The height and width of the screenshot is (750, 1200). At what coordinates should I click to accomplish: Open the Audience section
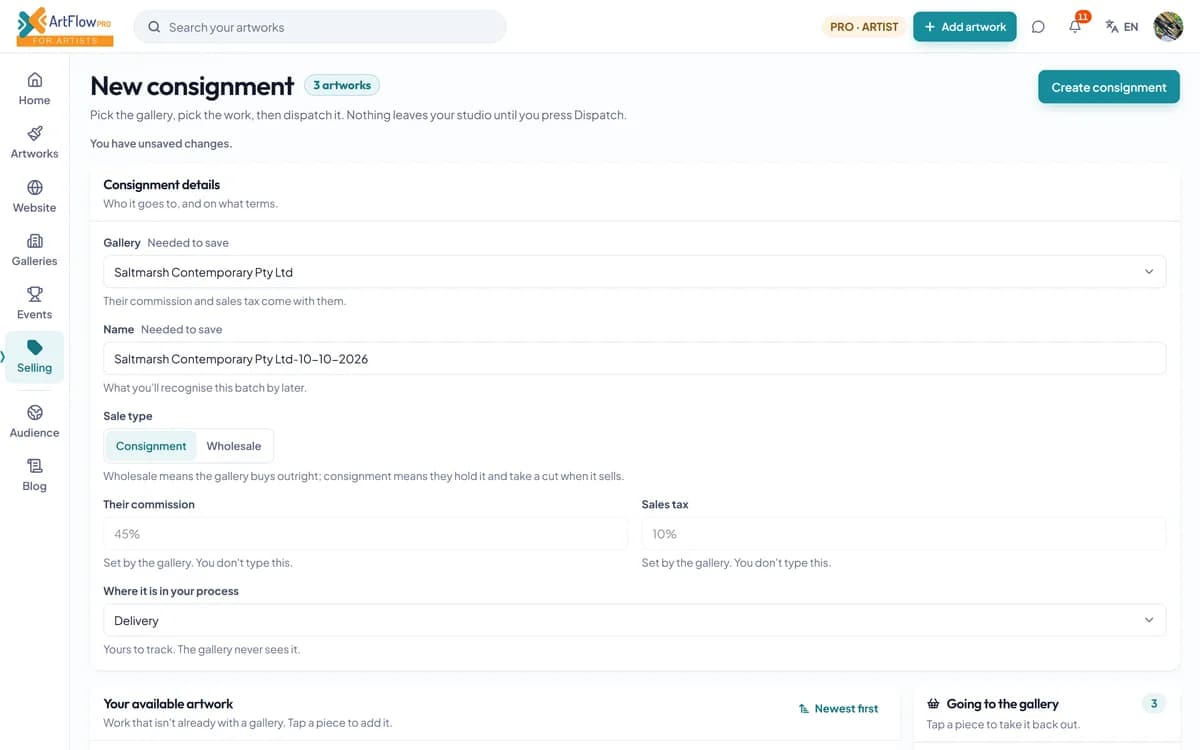coord(34,421)
